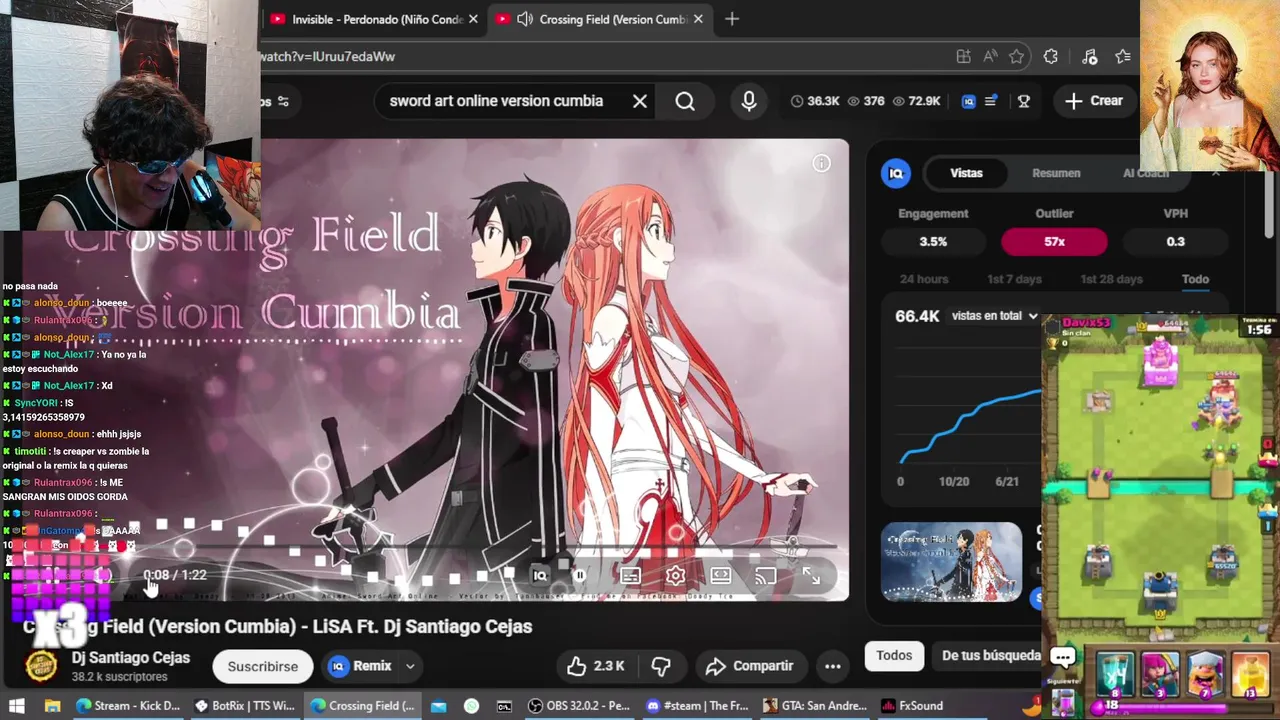Open vidIQ trophy icon in header

pos(1023,101)
